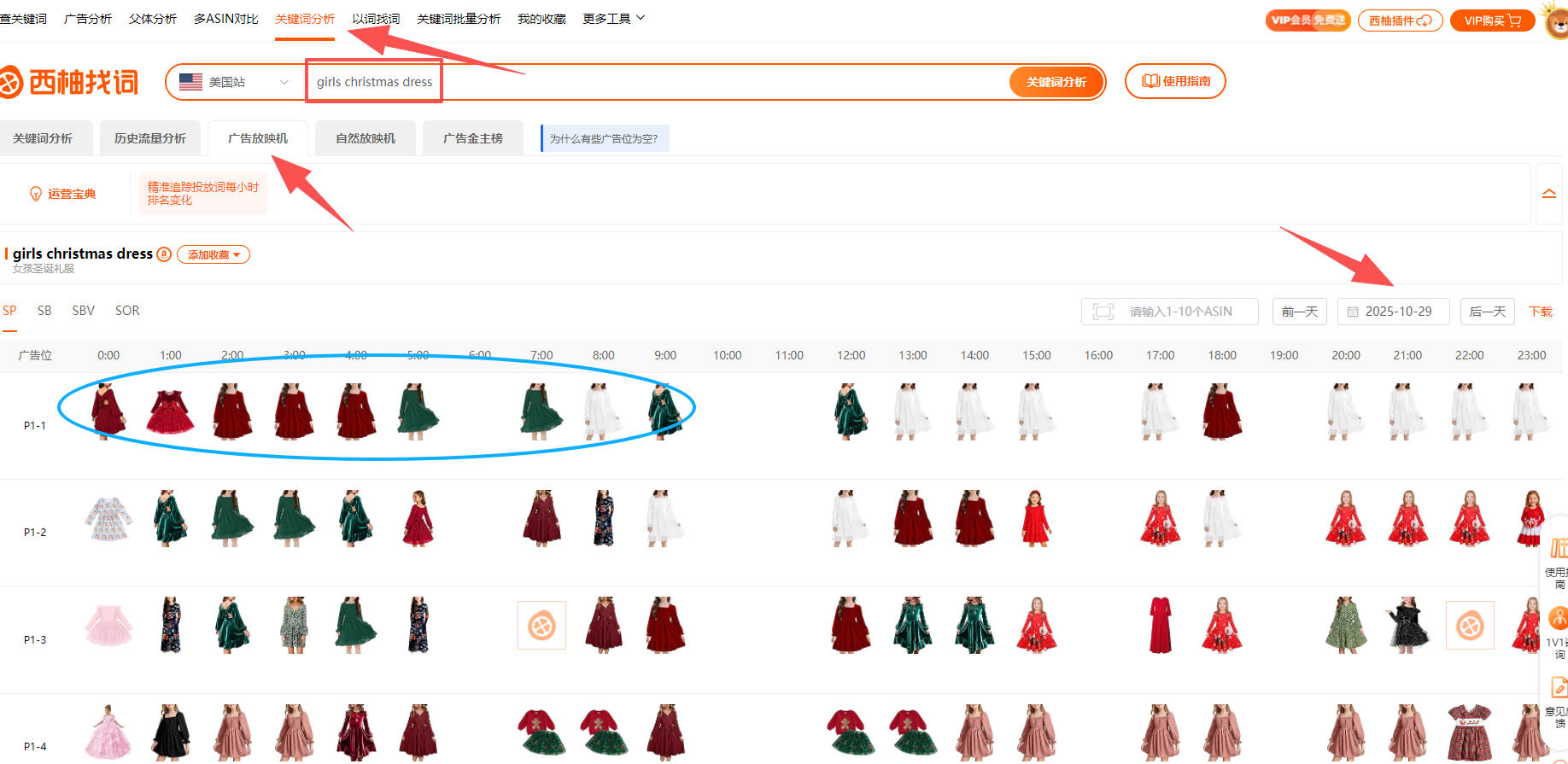The image size is (1568, 764).
Task: Click the 运营宝典 lightbulb icon
Action: pyautogui.click(x=36, y=194)
